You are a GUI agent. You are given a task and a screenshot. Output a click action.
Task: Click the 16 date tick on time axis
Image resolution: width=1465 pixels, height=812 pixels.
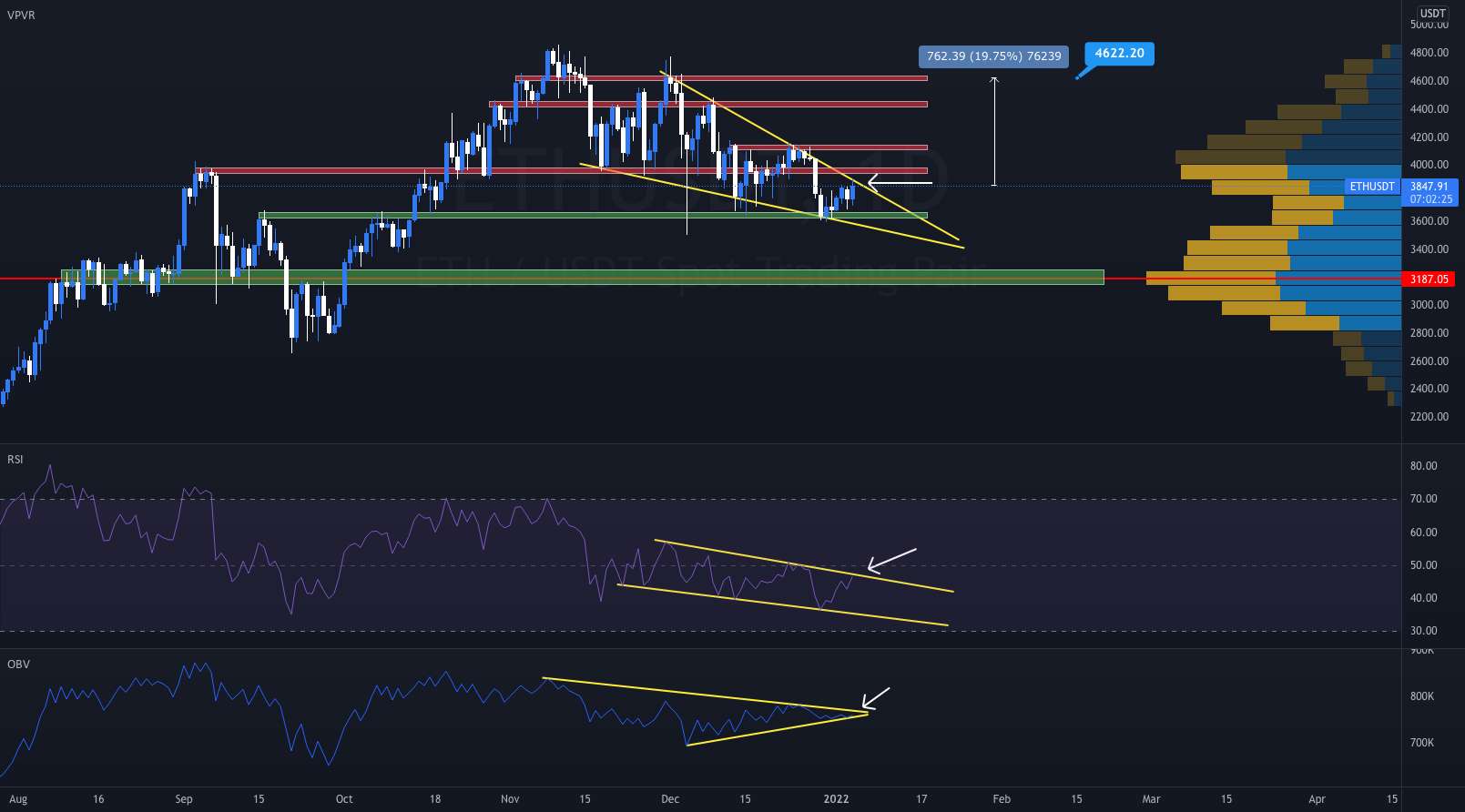98,799
